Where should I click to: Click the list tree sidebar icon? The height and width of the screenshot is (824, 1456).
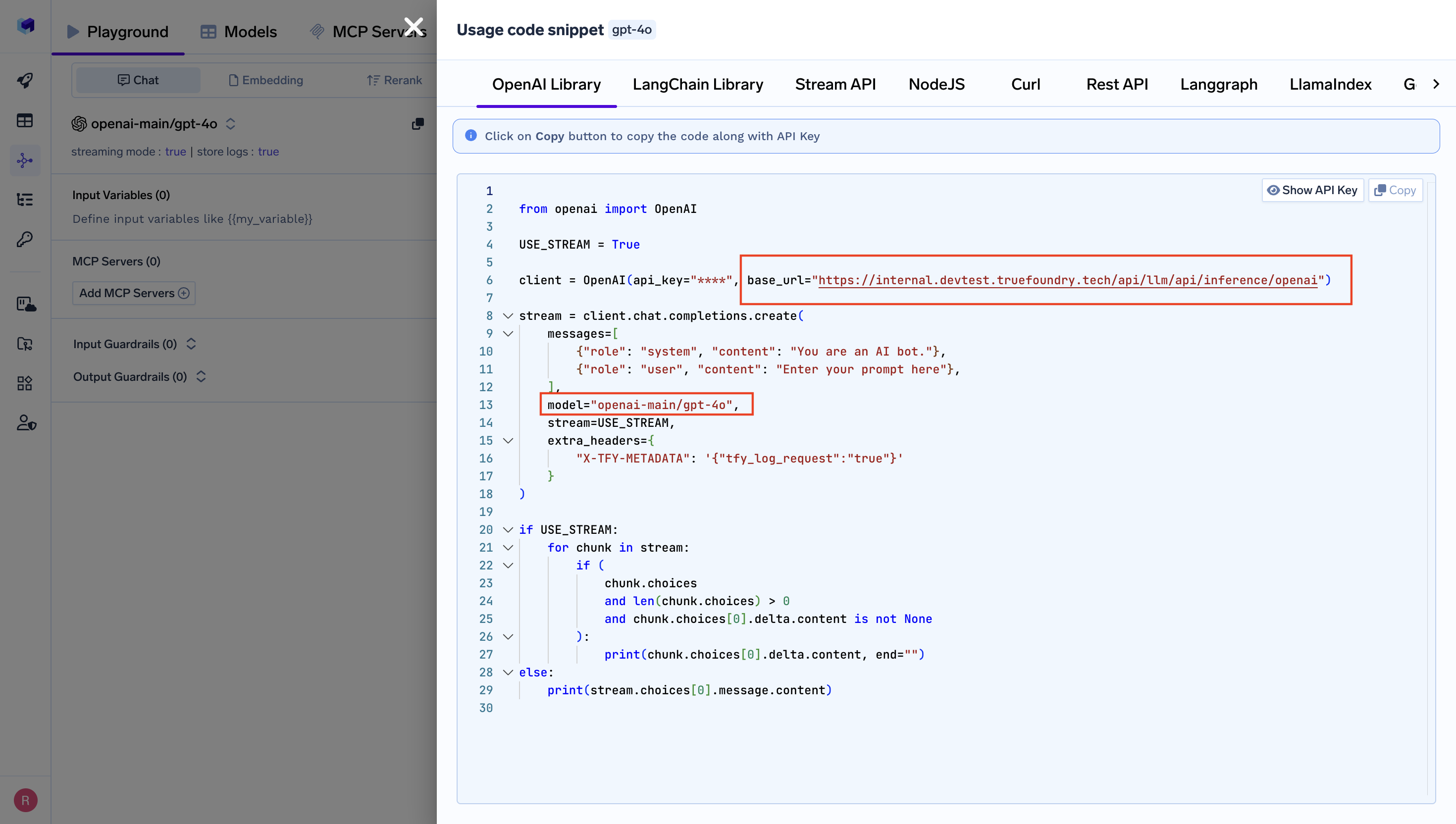(x=25, y=199)
